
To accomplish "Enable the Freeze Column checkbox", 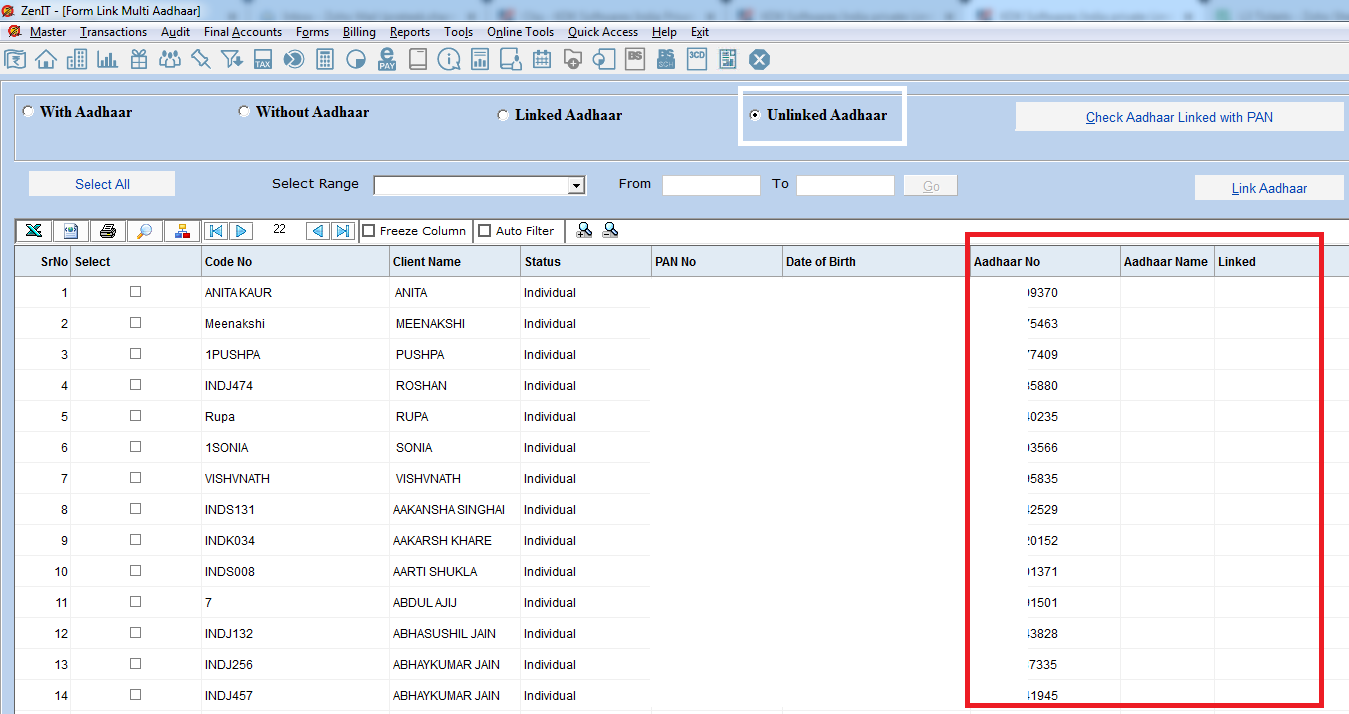I will pyautogui.click(x=368, y=231).
